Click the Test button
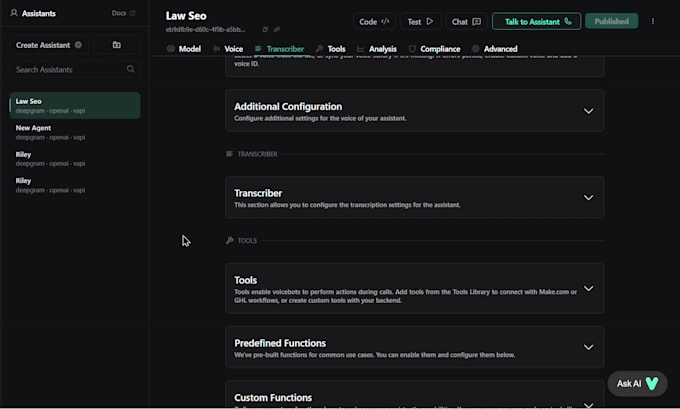The image size is (680, 409). click(x=420, y=22)
